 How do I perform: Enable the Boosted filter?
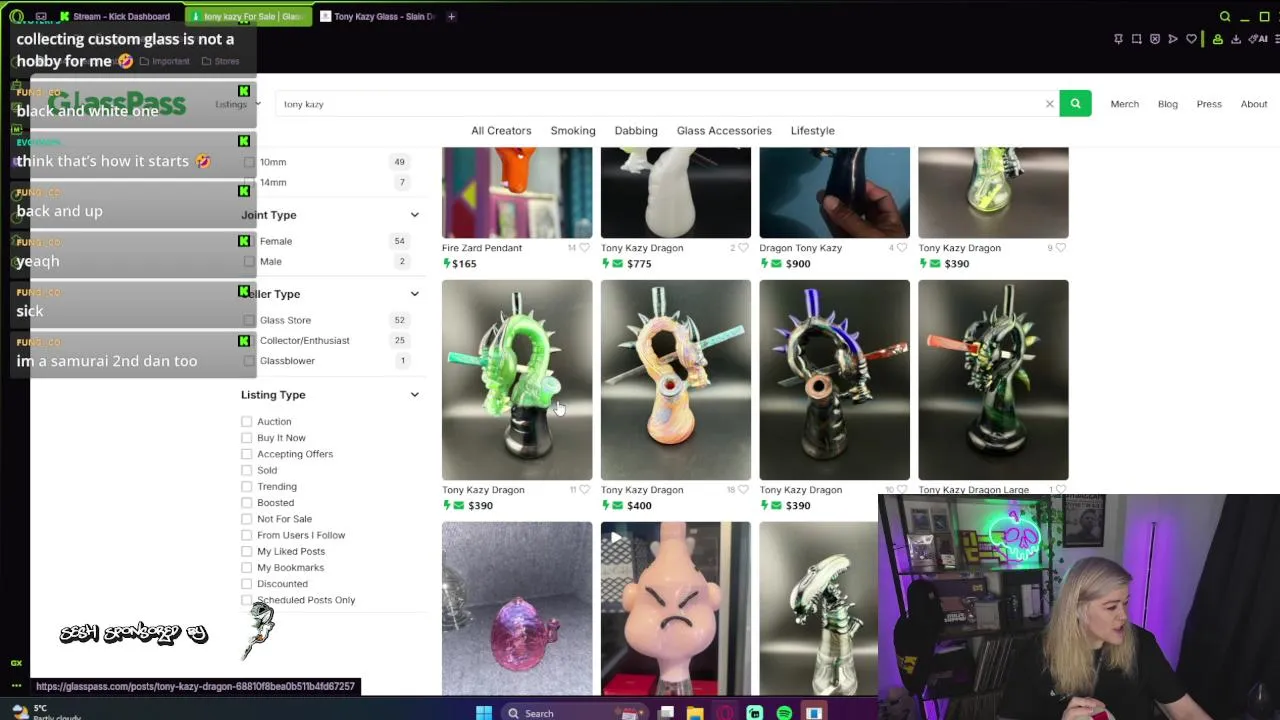point(247,502)
